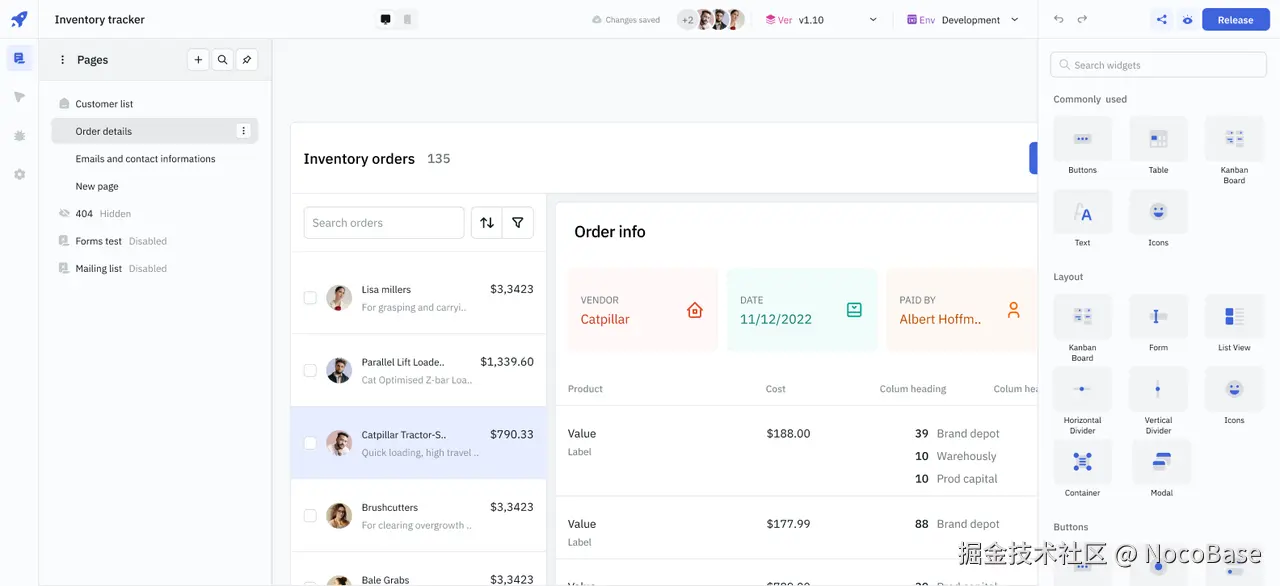This screenshot has width=1280, height=586.
Task: Click the Search orders field
Action: 384,222
